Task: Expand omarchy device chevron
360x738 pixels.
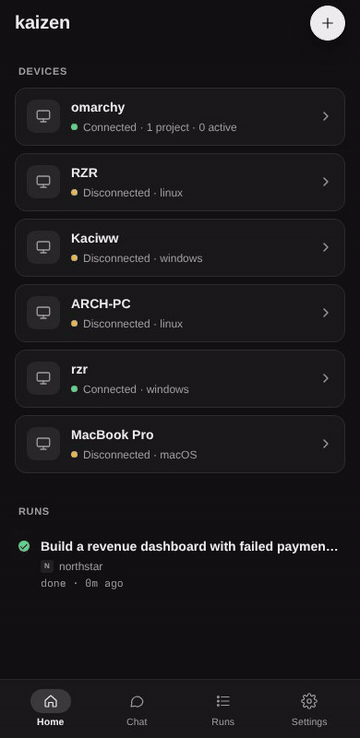Action: [326, 116]
